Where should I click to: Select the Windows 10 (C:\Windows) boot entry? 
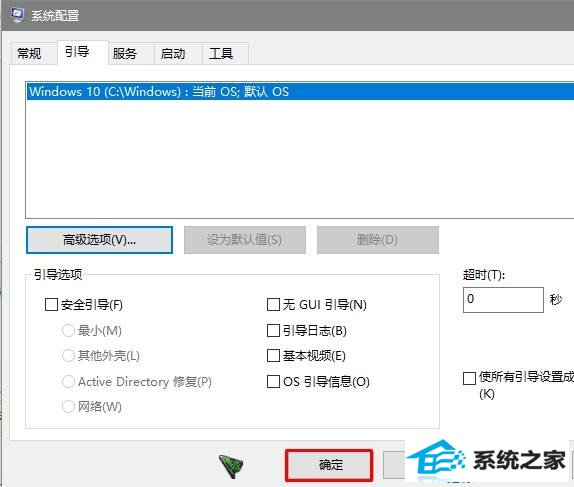300,91
